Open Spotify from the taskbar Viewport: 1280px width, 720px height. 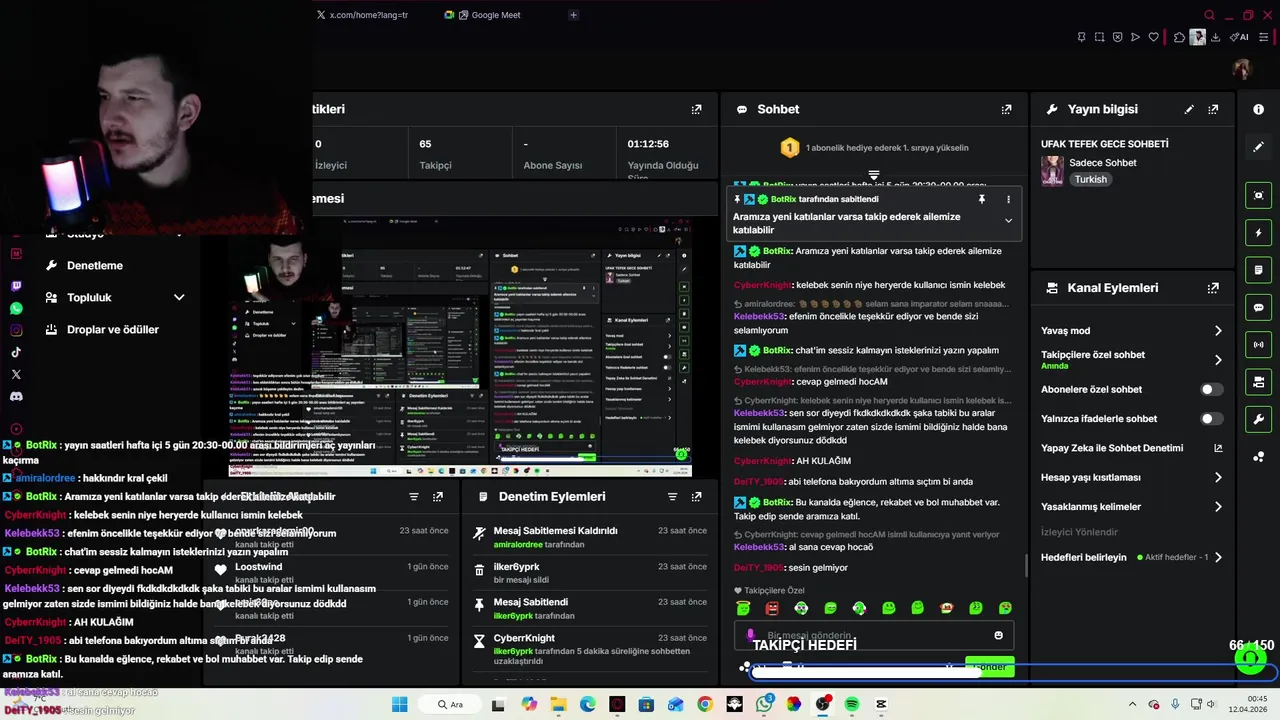tap(852, 704)
